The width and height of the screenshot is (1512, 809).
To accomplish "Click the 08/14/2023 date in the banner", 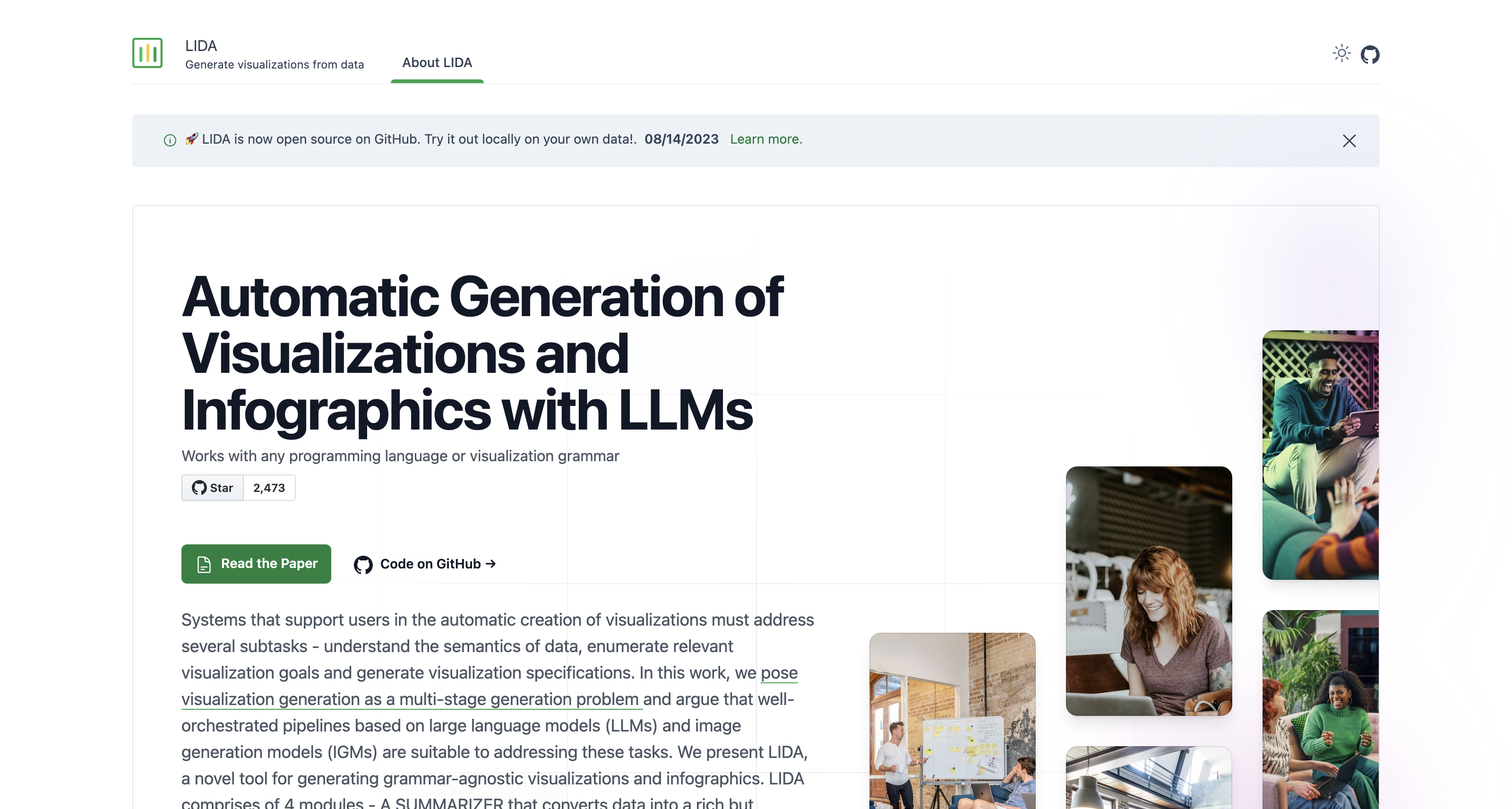I will click(x=681, y=139).
